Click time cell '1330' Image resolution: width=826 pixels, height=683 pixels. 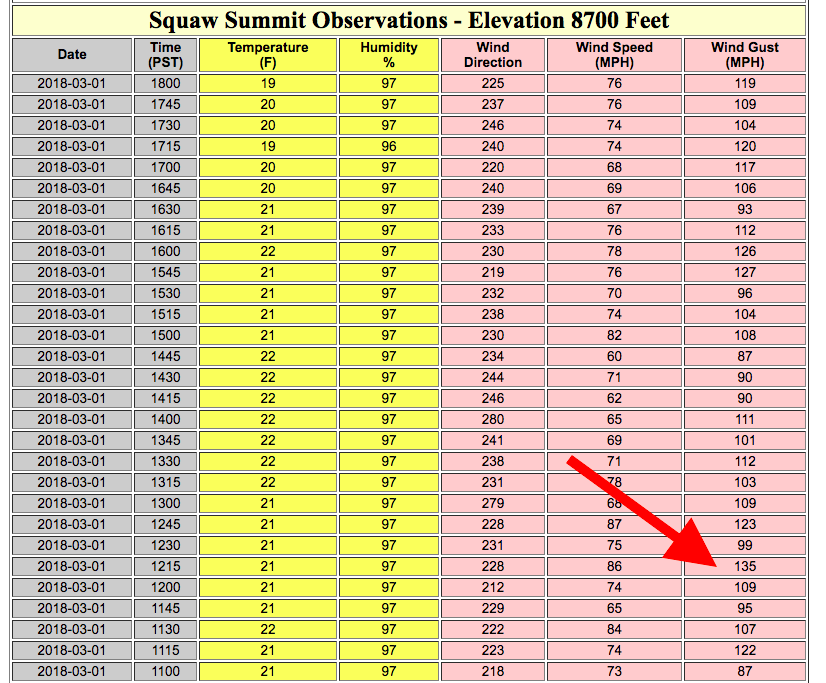[x=165, y=462]
